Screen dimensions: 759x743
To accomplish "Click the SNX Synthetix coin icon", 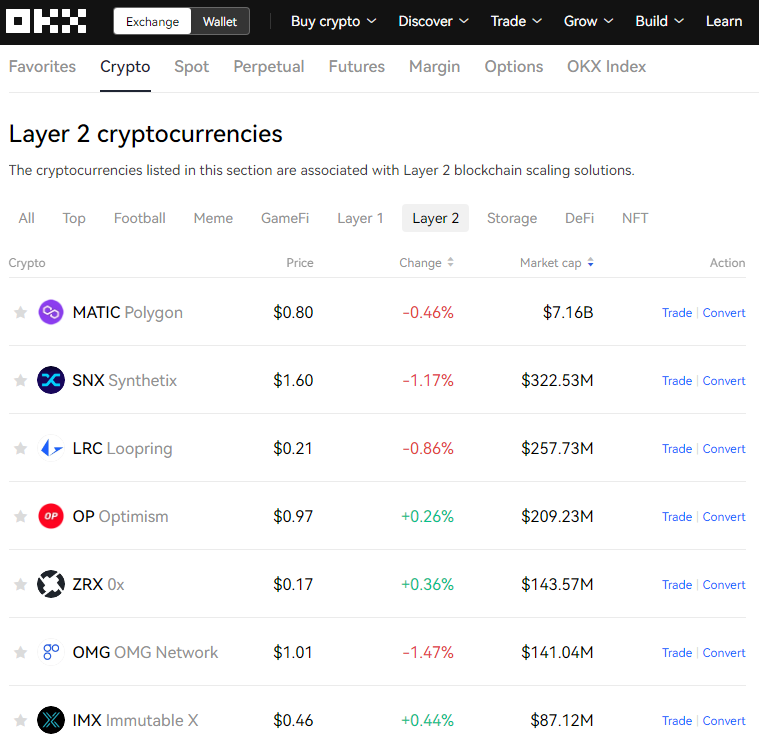I will click(x=51, y=380).
